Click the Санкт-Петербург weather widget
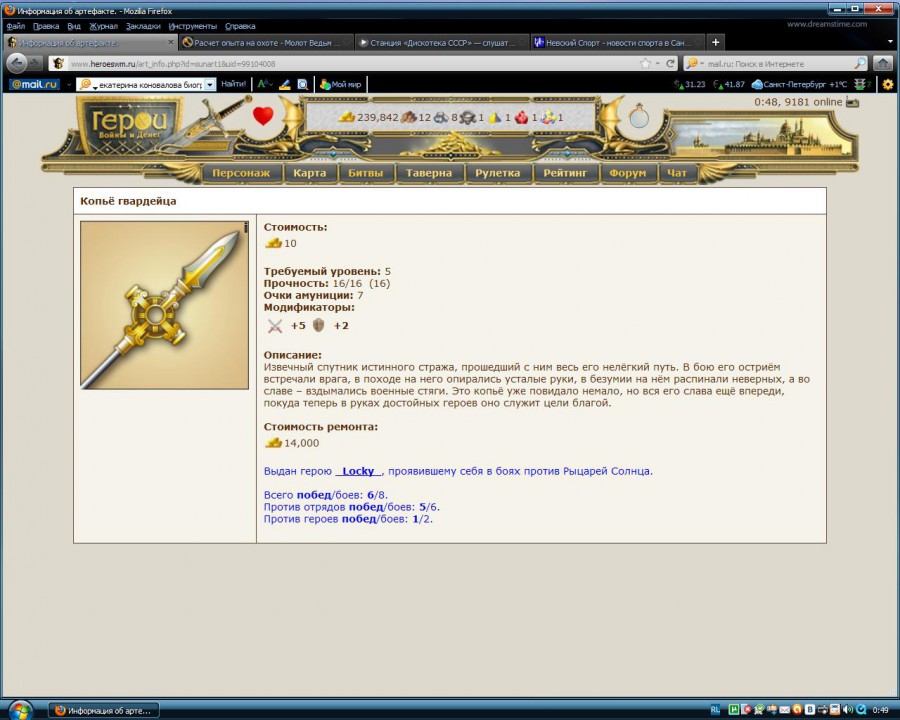 [798, 85]
